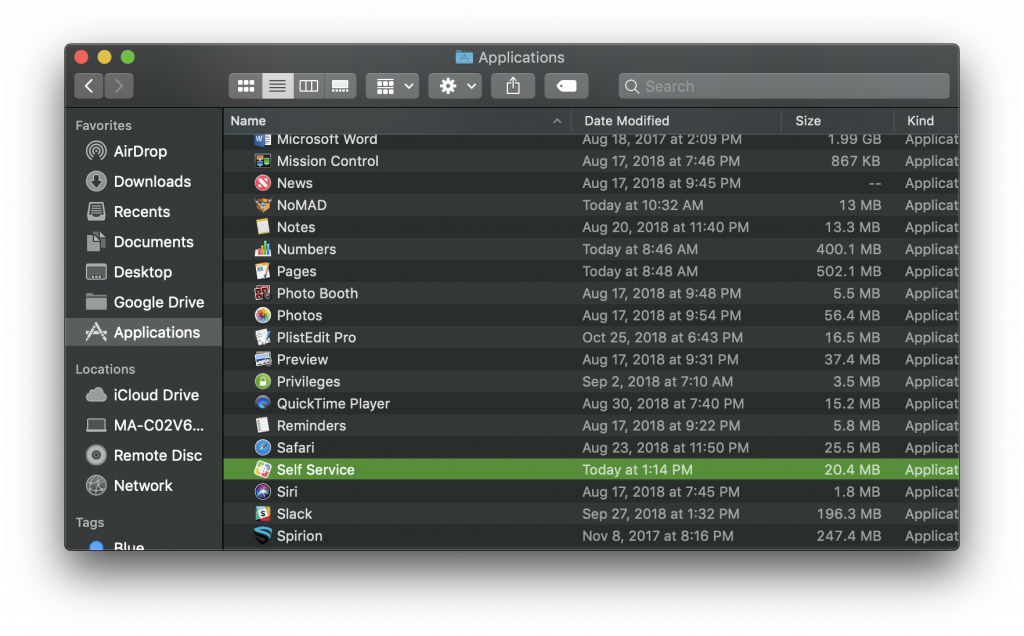This screenshot has width=1024, height=636.
Task: Select the MA-C02V6... computer location
Action: tap(145, 425)
